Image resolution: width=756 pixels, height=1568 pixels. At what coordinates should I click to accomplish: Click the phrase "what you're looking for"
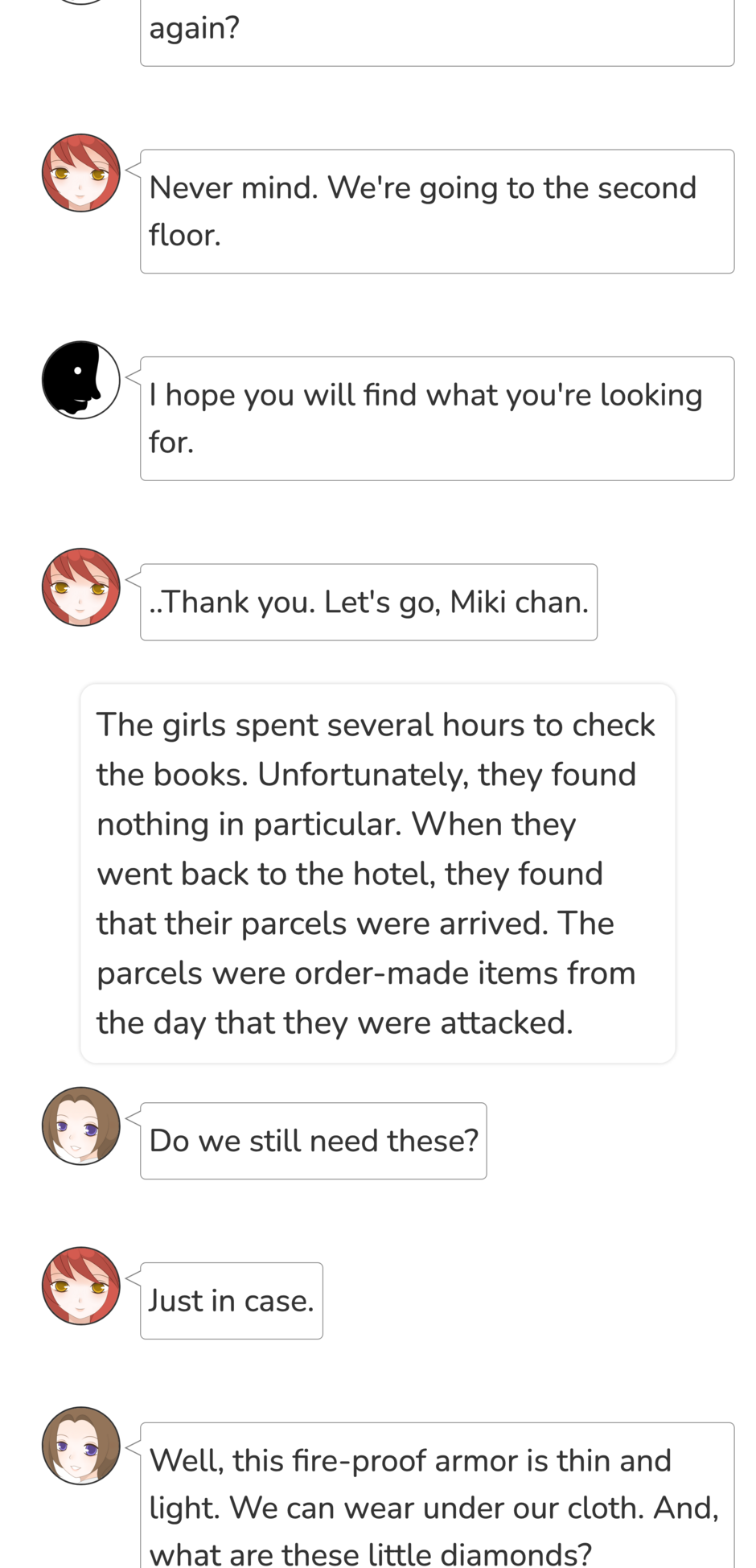click(x=426, y=418)
